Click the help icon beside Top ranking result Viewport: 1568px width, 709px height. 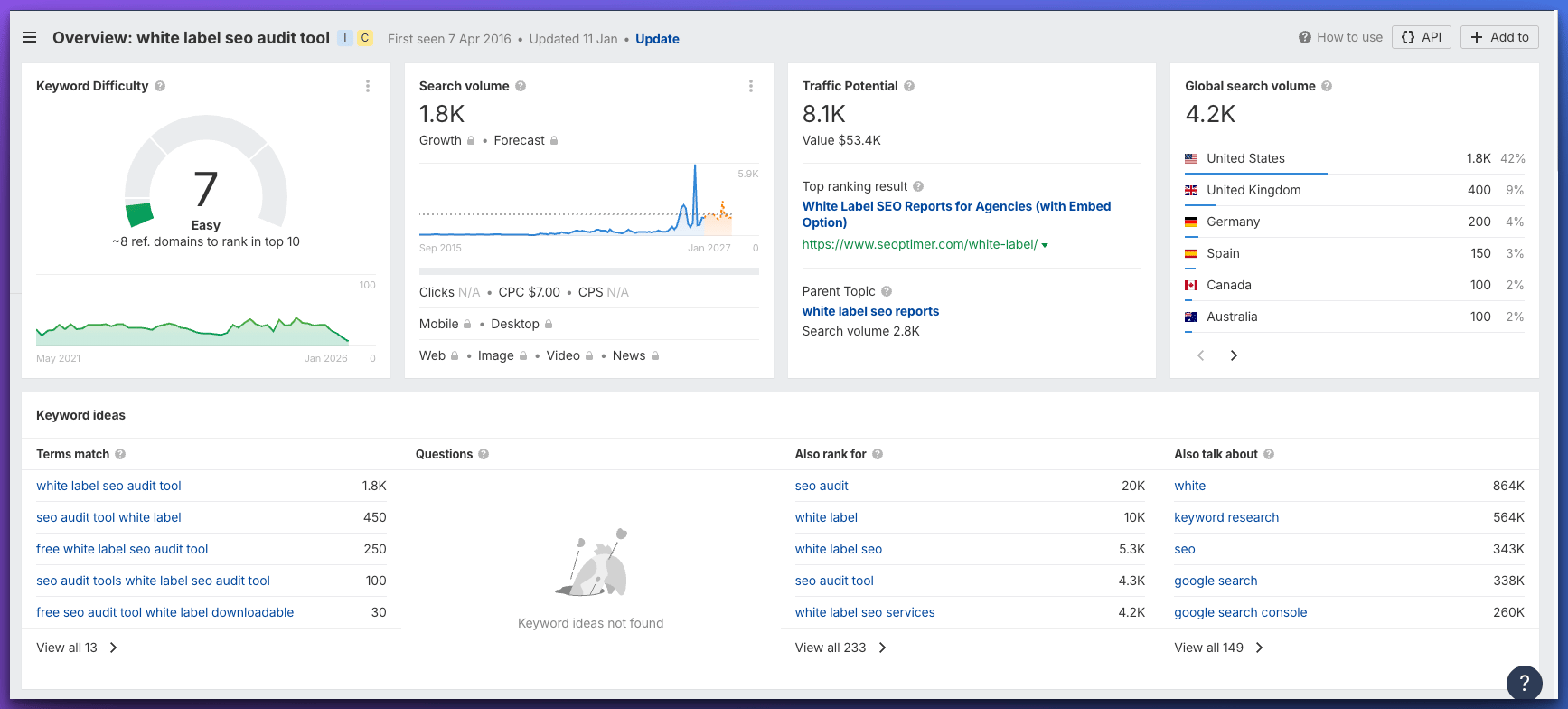(918, 186)
